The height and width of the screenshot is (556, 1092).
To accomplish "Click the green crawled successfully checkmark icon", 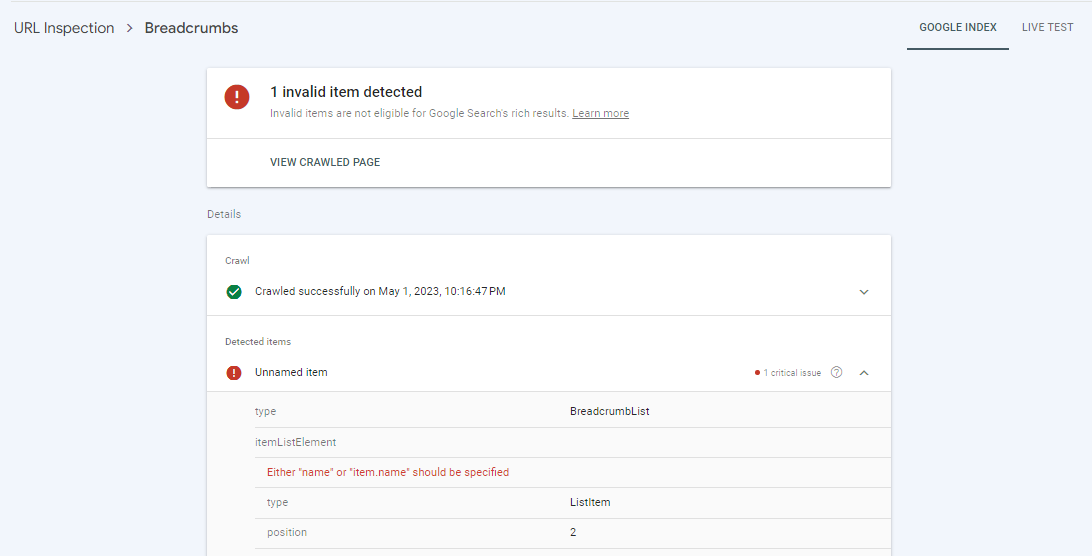I will coord(234,292).
